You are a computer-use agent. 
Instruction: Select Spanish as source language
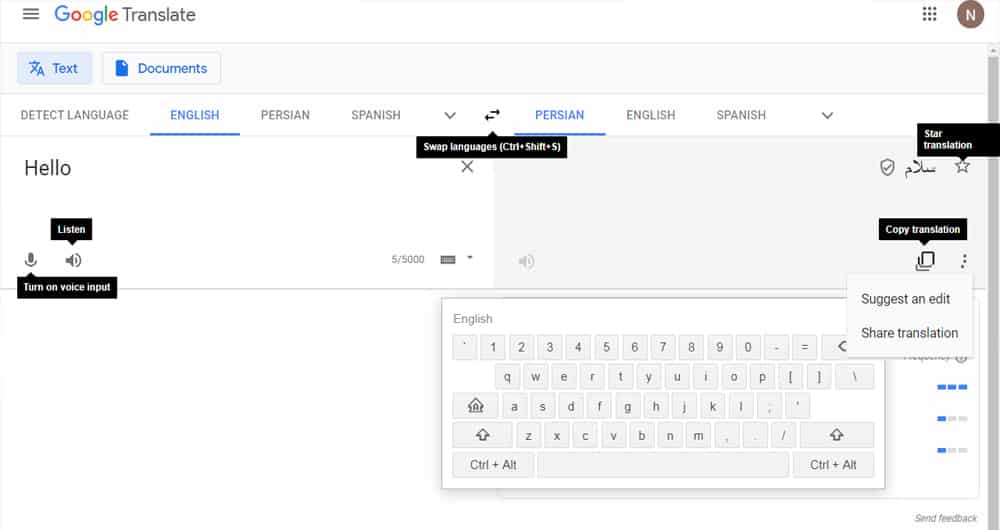pyautogui.click(x=376, y=115)
